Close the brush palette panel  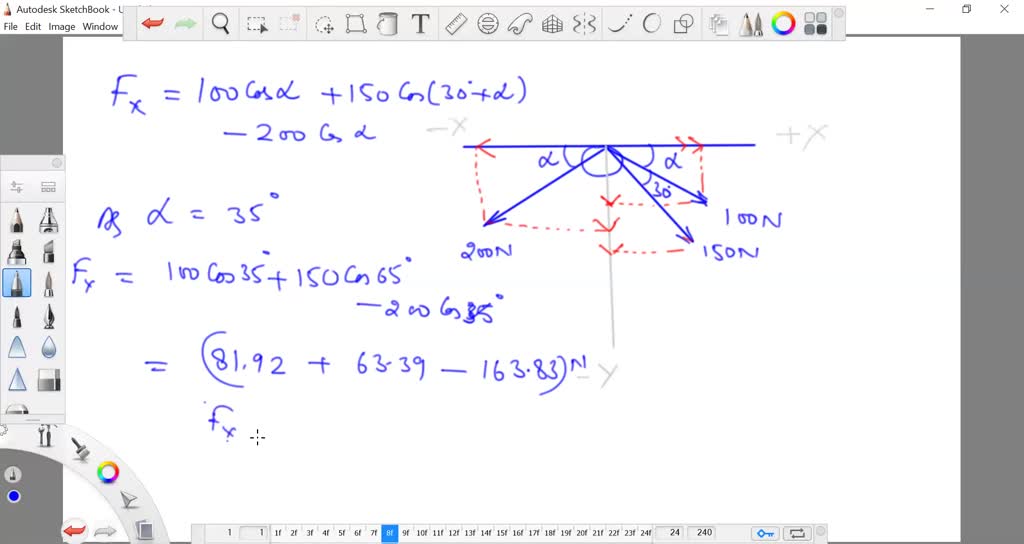(57, 163)
